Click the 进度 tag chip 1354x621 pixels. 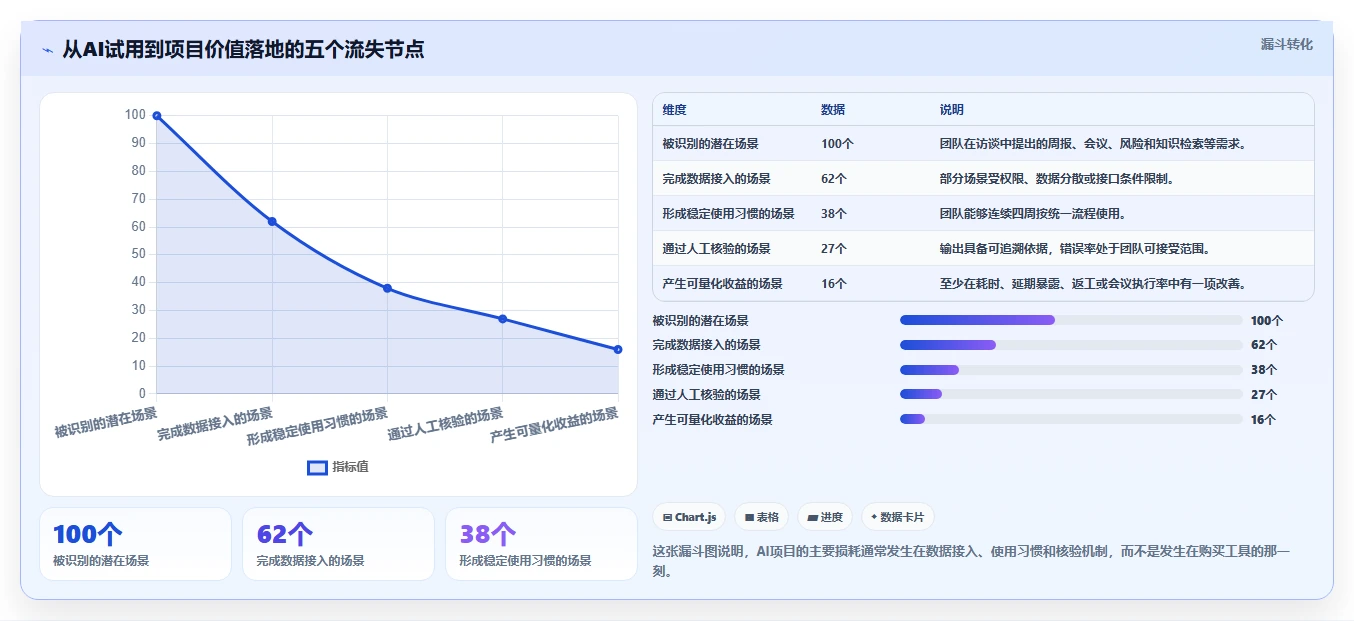pyautogui.click(x=825, y=517)
